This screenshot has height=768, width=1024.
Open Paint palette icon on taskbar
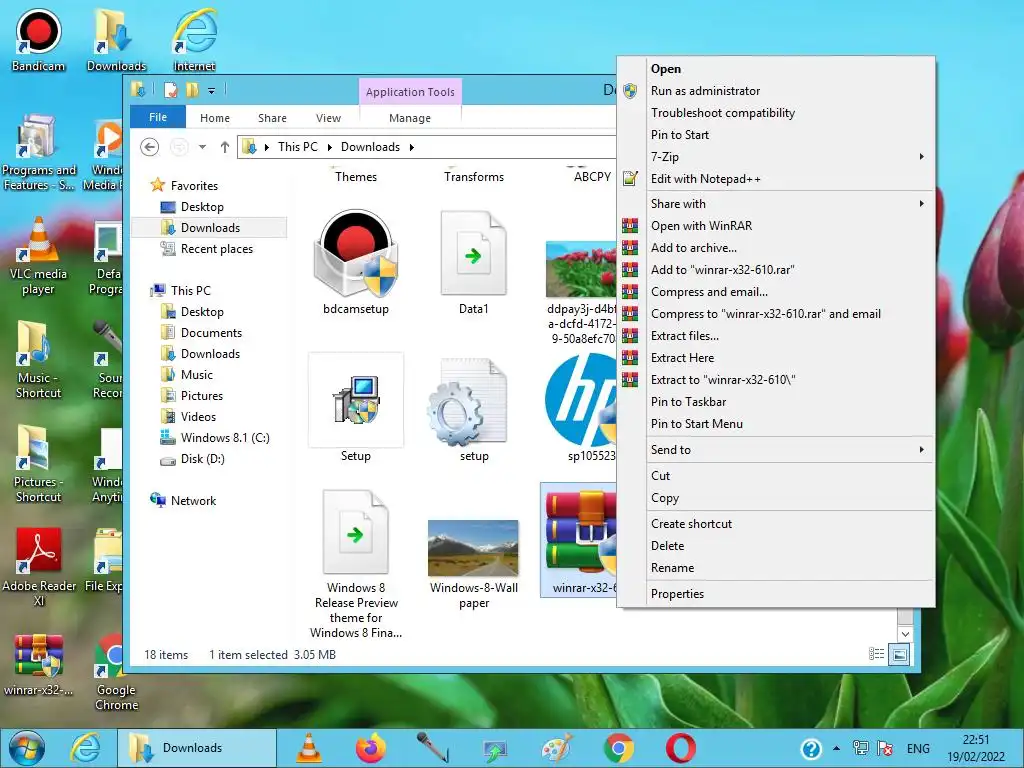point(556,748)
